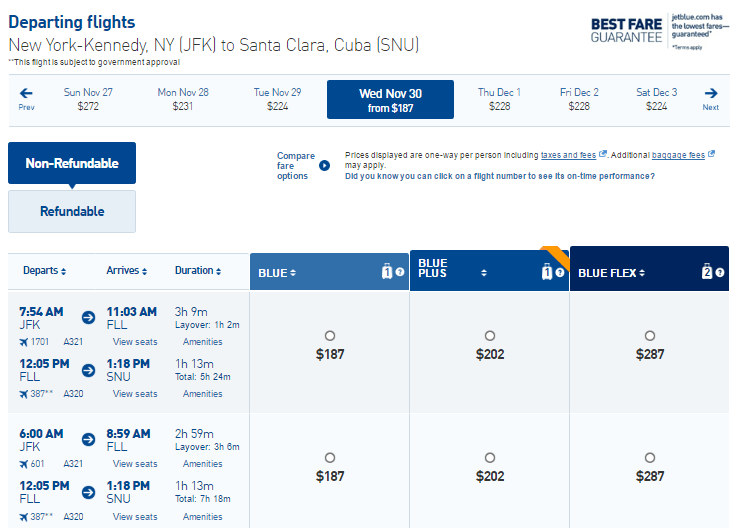This screenshot has height=528, width=737.
Task: Open the Compare fare options arrow icon
Action: [324, 165]
